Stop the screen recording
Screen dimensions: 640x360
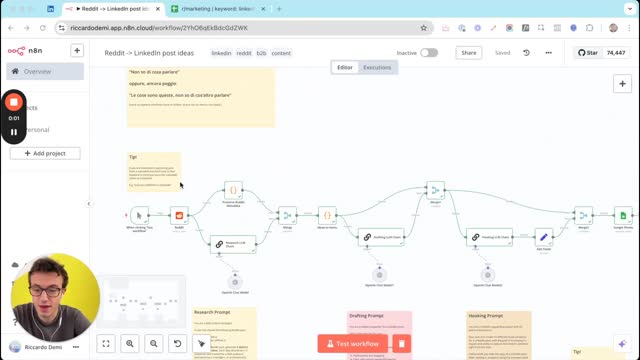click(x=14, y=102)
